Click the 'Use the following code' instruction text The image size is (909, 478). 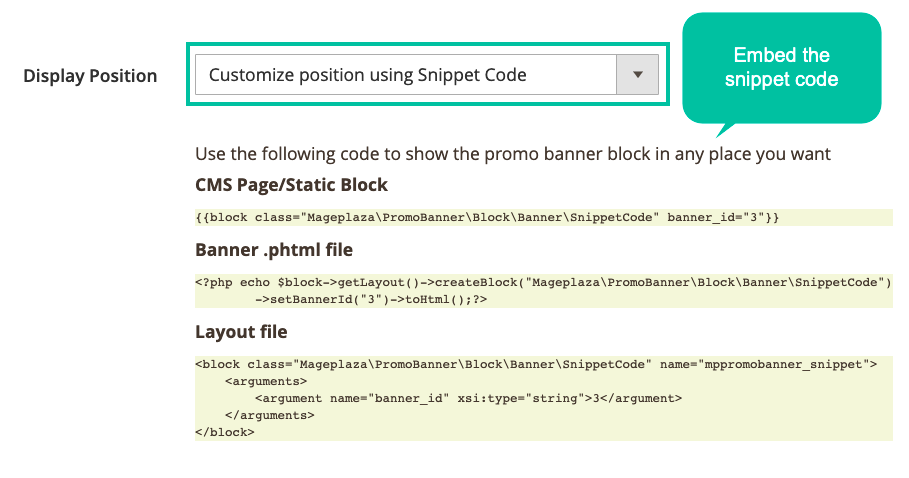513,154
